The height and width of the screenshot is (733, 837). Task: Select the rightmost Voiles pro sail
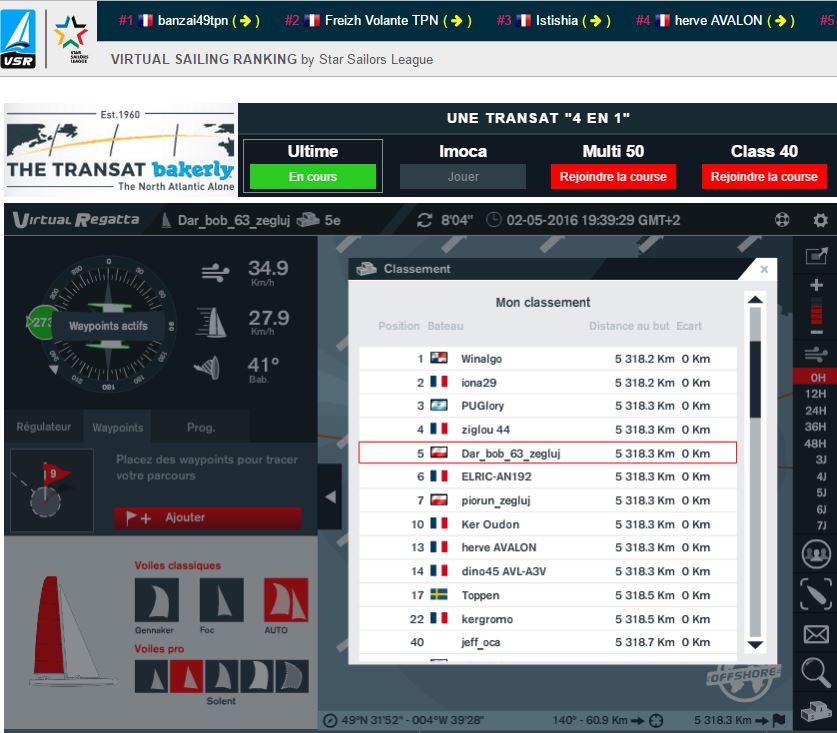click(292, 676)
